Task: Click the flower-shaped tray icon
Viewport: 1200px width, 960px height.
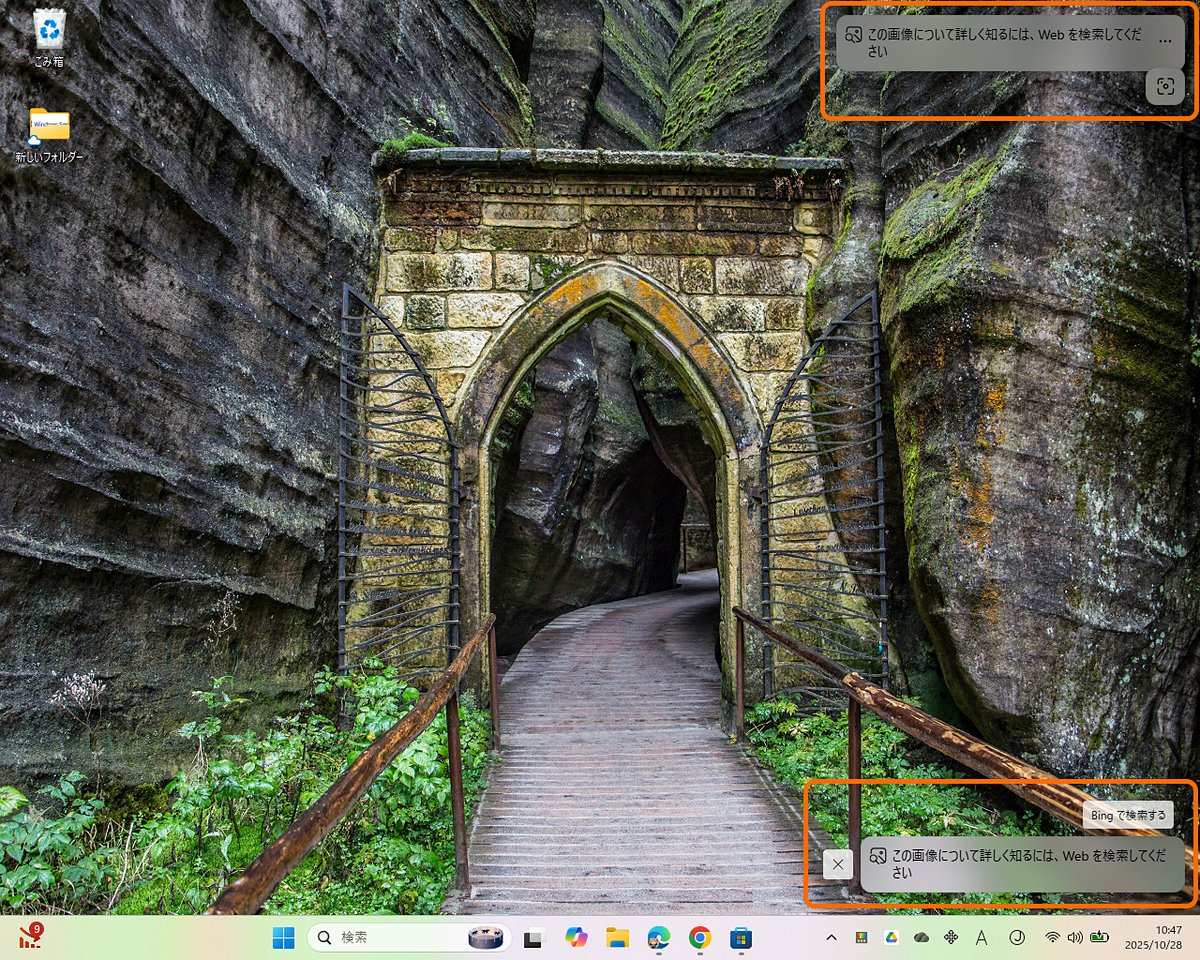Action: click(951, 938)
